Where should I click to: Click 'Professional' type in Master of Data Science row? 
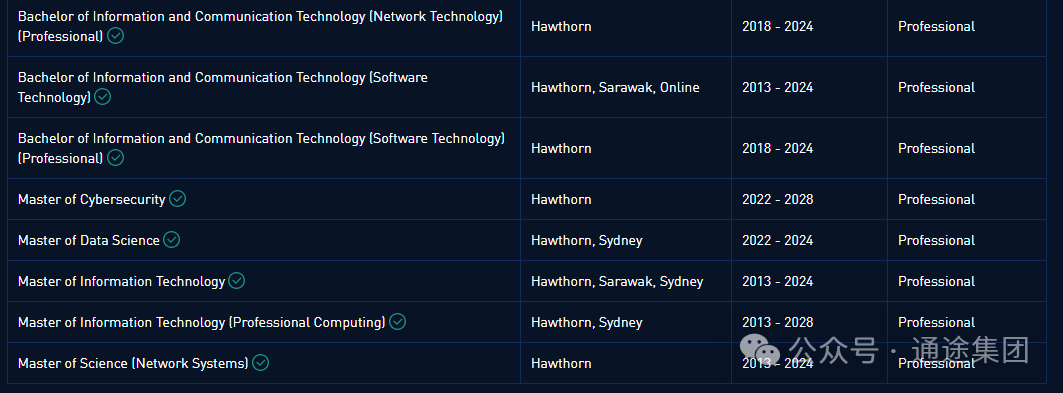(x=936, y=241)
